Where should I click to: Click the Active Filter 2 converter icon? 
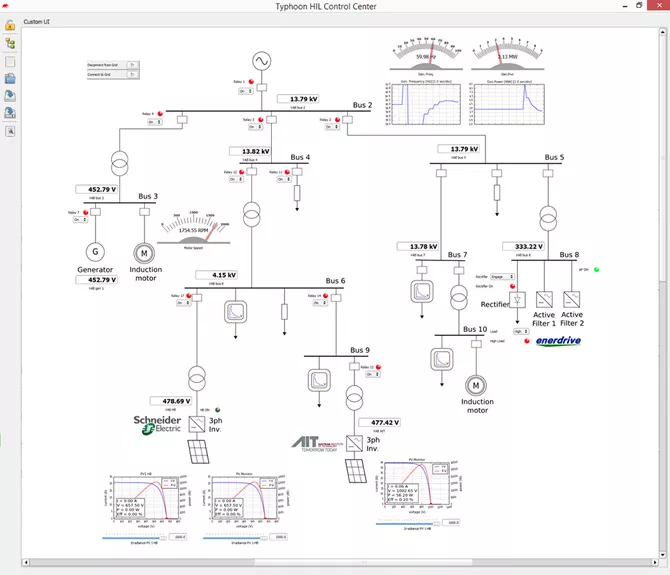(572, 299)
